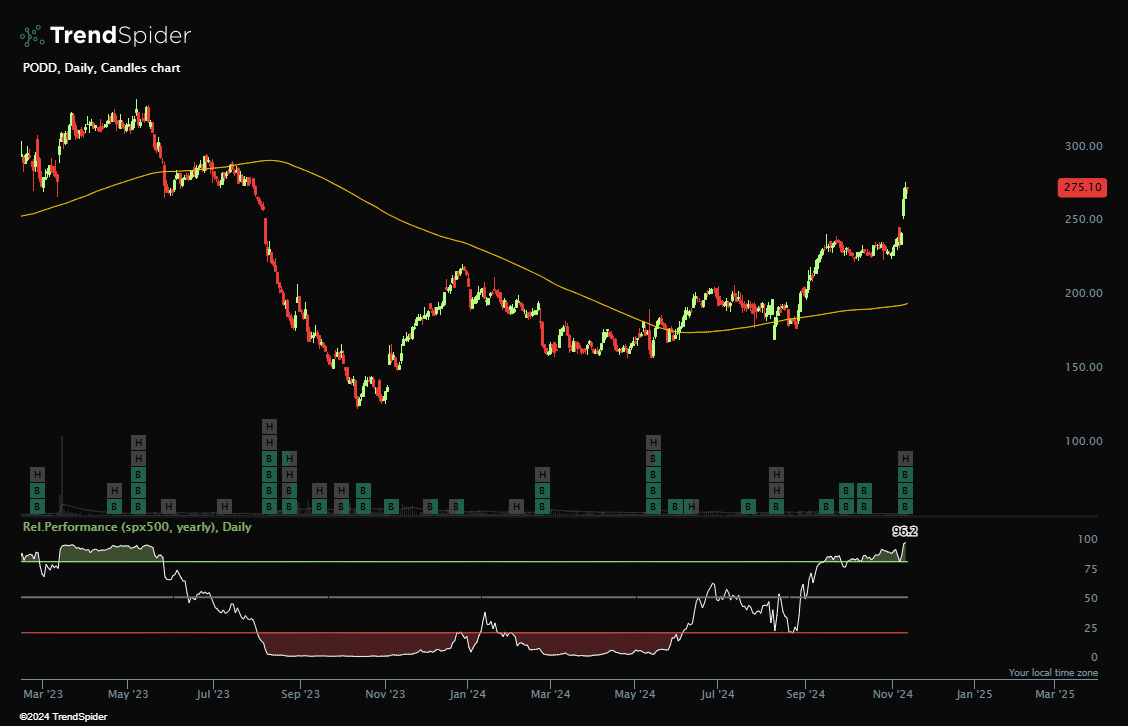Click the ©2024 TrendSpider copyright text

point(63,717)
